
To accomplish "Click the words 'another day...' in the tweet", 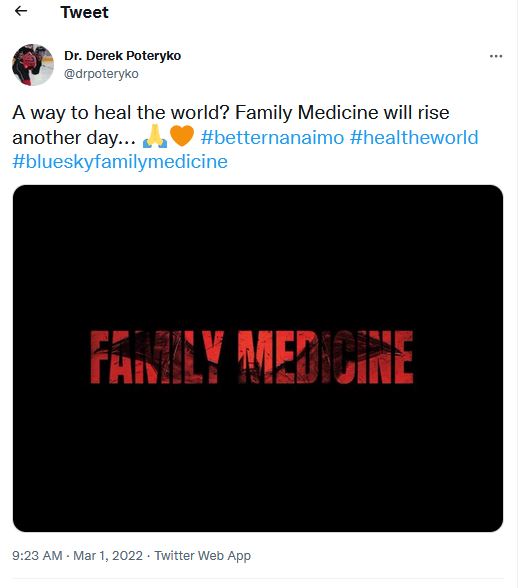I will click(x=74, y=138).
